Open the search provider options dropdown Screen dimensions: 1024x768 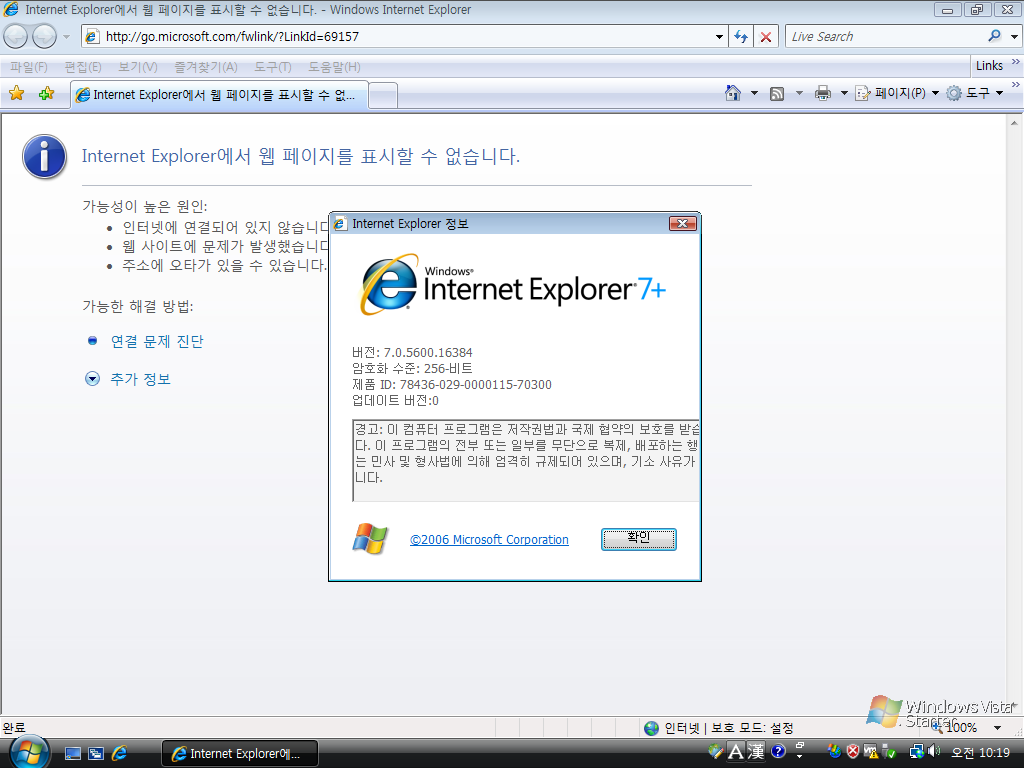[x=1014, y=37]
